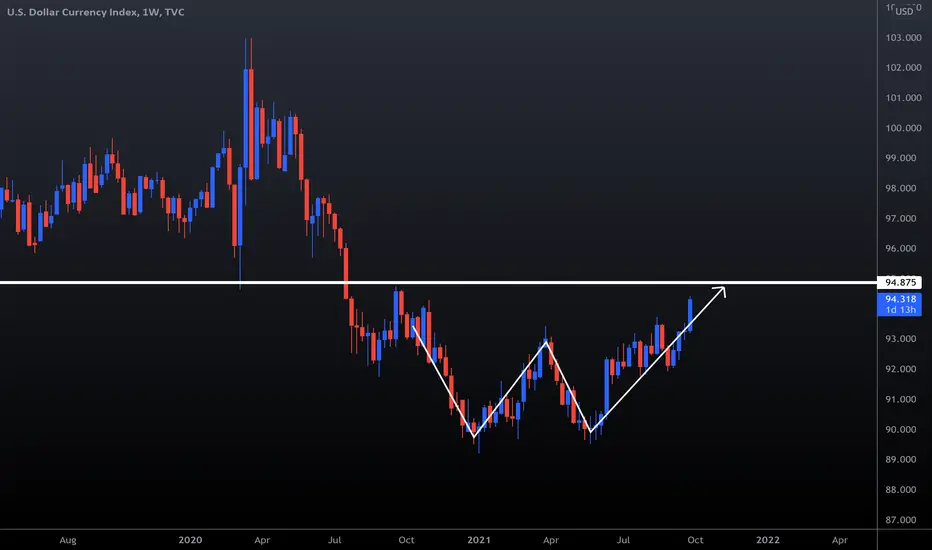Click the U.S. Dollar Currency Index chart title

coord(96,12)
